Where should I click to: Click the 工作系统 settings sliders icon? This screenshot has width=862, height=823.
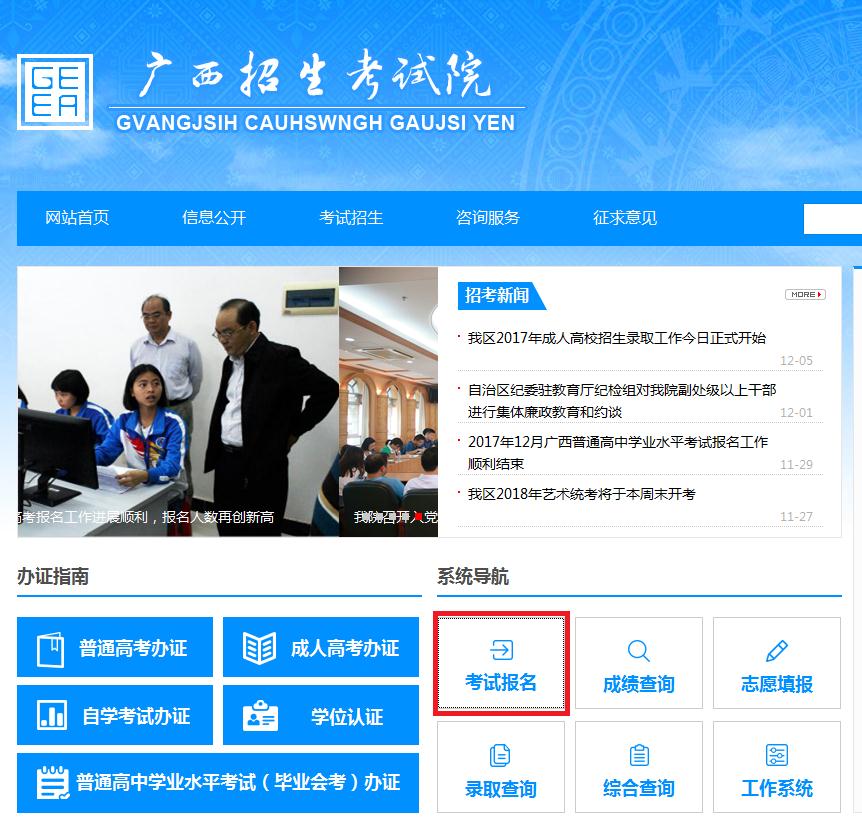777,755
